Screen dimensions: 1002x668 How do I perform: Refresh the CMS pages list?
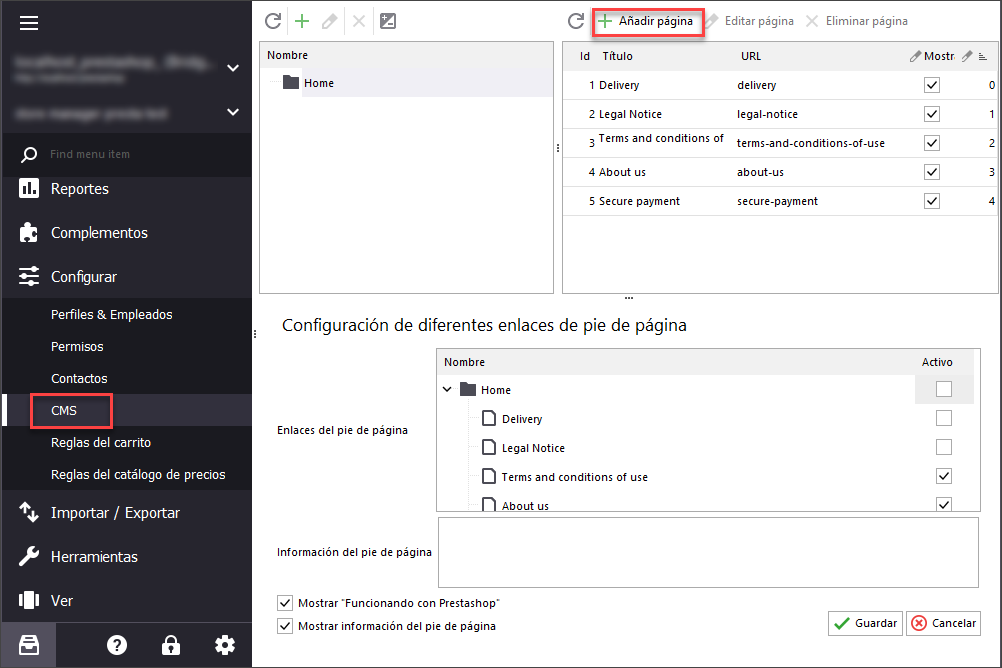pos(576,21)
